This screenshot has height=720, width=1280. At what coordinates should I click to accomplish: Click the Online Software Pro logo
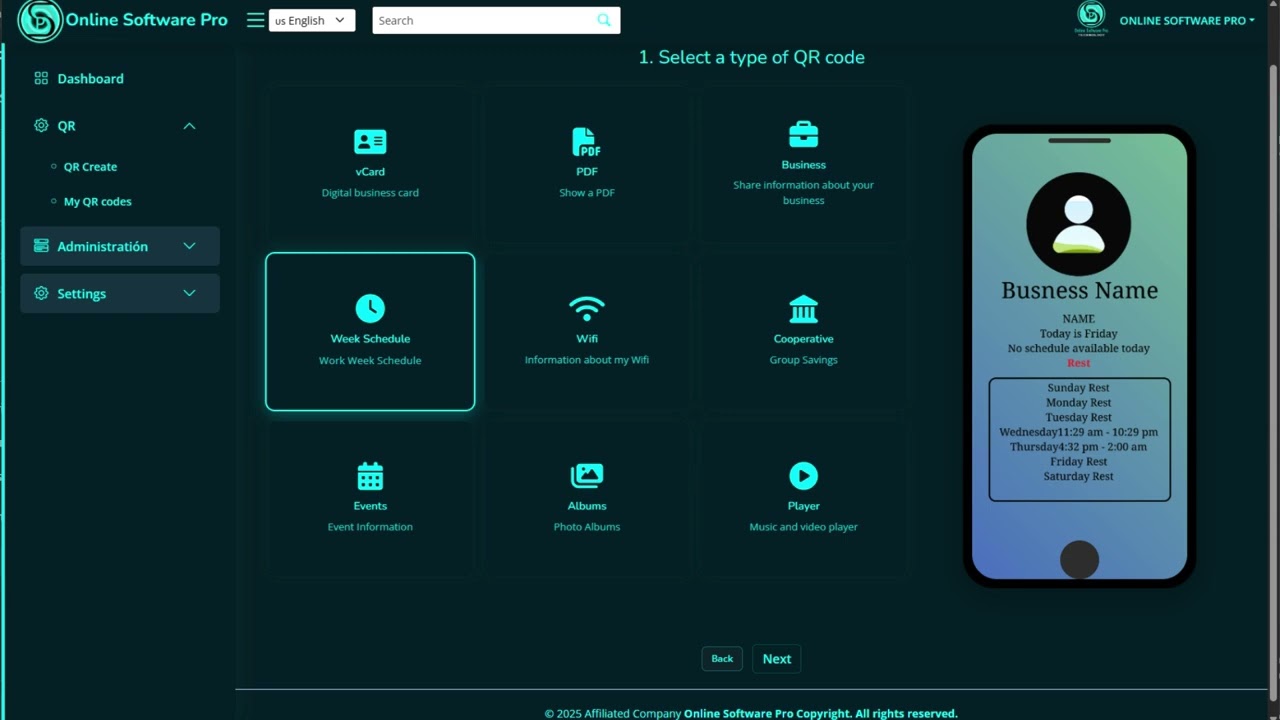click(x=40, y=21)
